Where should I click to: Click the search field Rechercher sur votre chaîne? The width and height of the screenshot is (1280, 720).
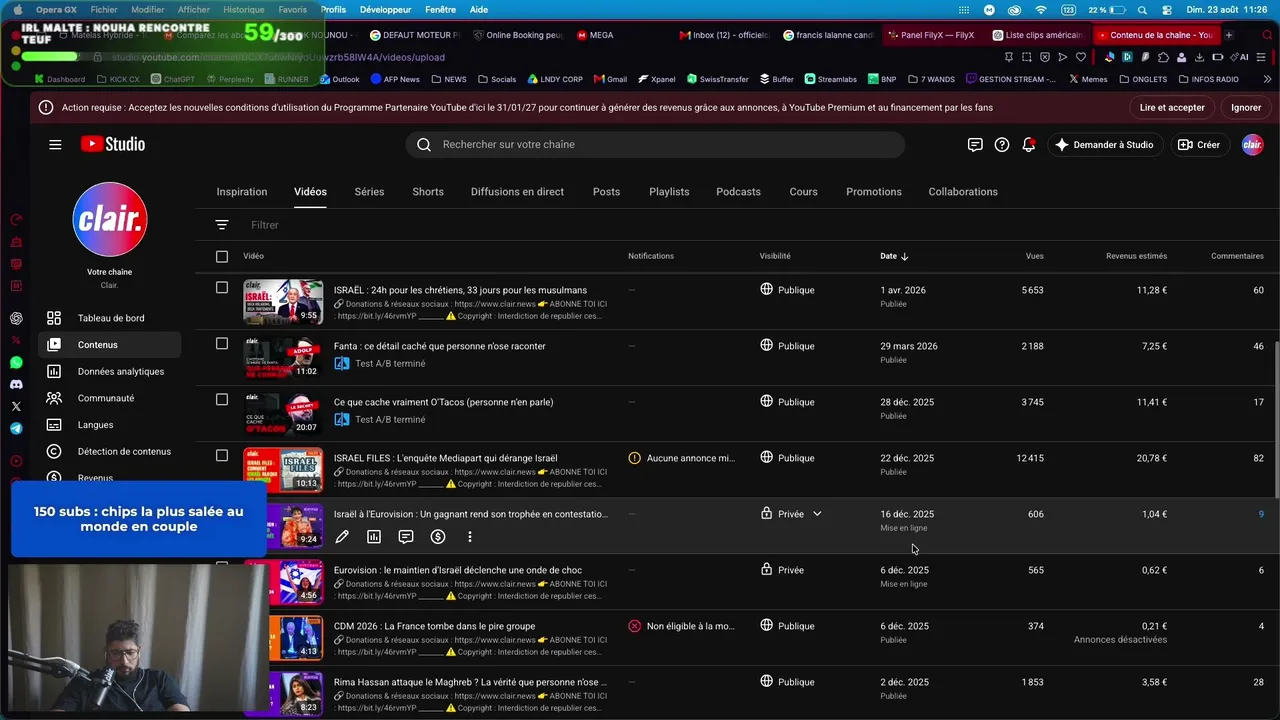(x=655, y=145)
